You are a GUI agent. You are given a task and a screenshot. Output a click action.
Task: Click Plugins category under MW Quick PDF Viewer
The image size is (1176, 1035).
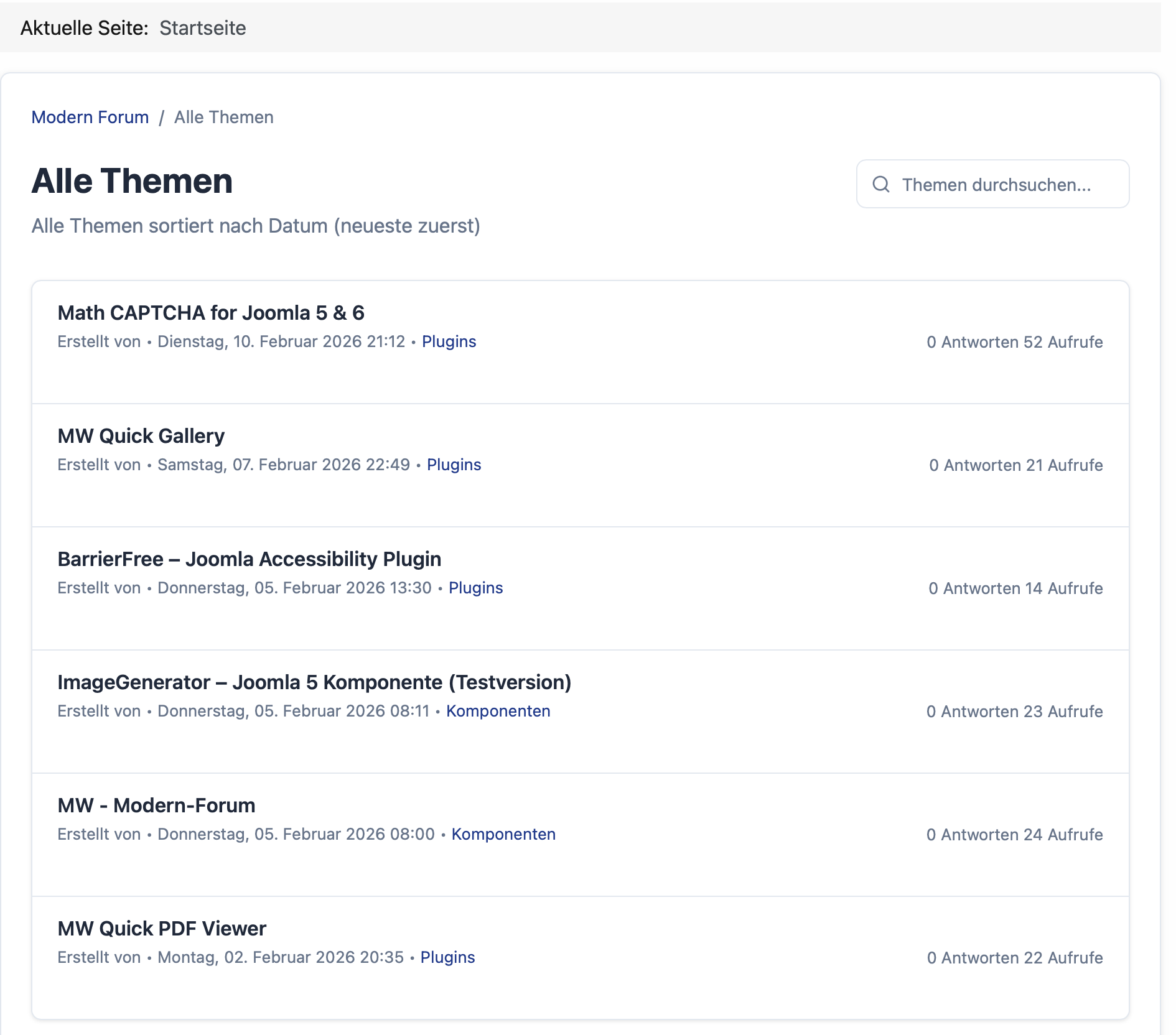447,957
